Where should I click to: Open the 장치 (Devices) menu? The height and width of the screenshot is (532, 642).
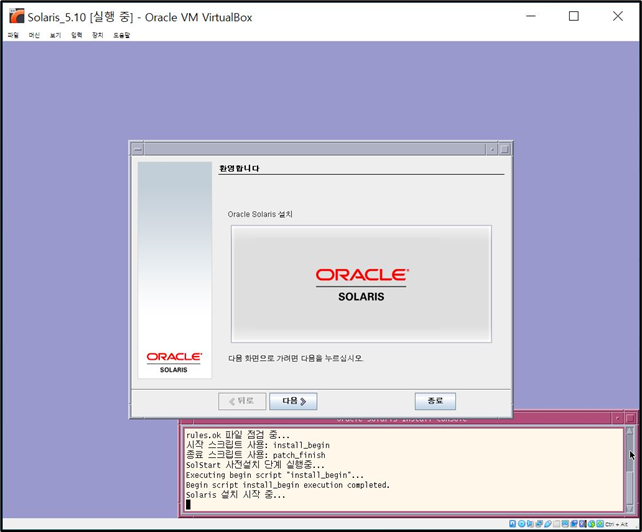pos(97,35)
